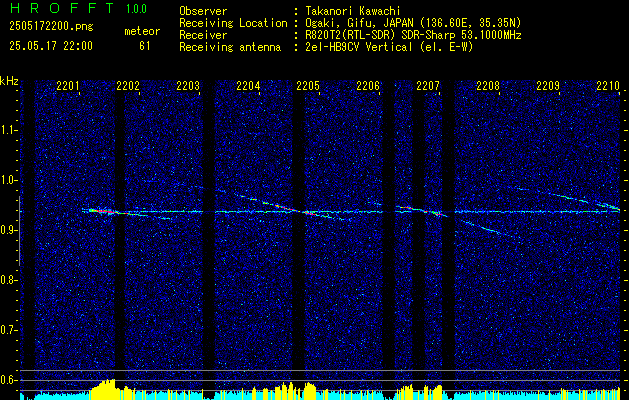
Task: Click the meteor count value 61
Action: pyautogui.click(x=145, y=46)
